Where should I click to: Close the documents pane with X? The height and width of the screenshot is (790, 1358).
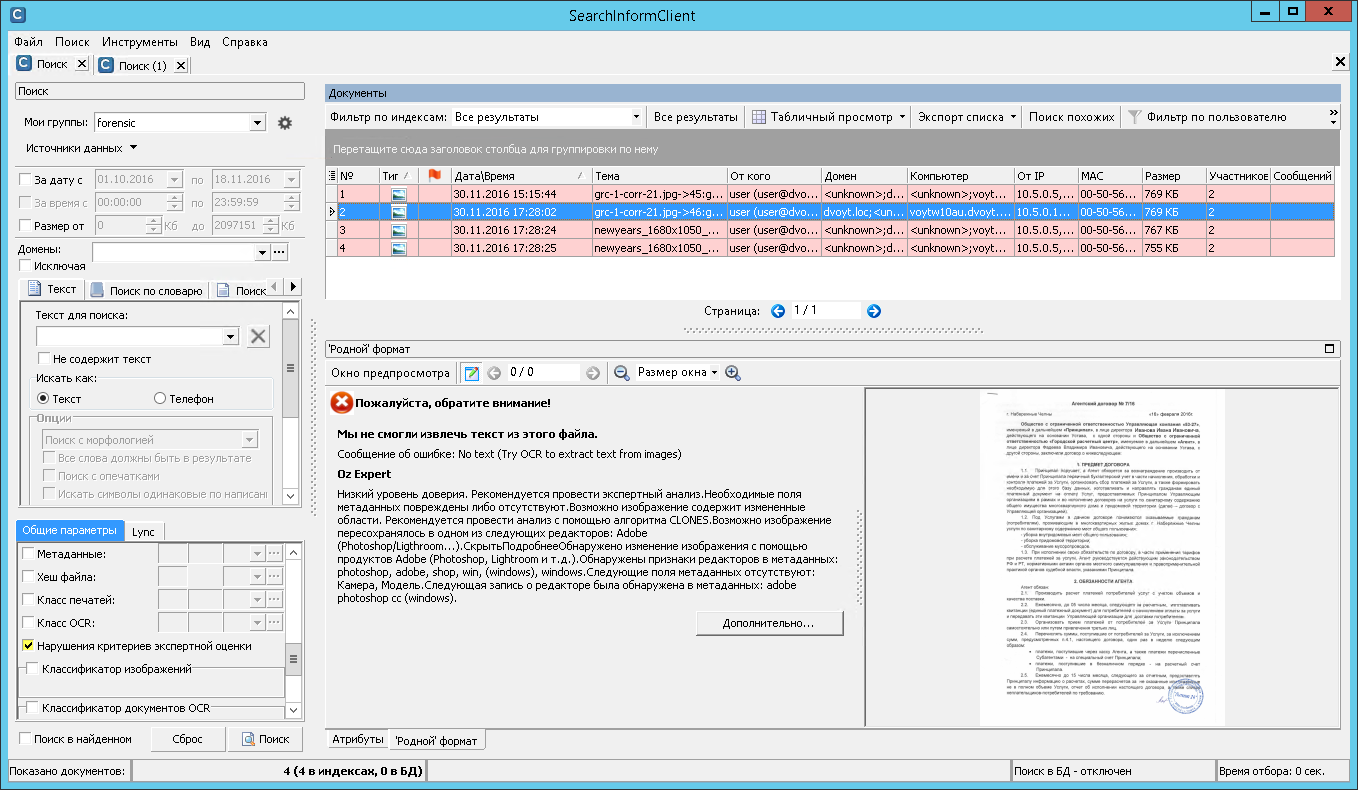(1340, 62)
